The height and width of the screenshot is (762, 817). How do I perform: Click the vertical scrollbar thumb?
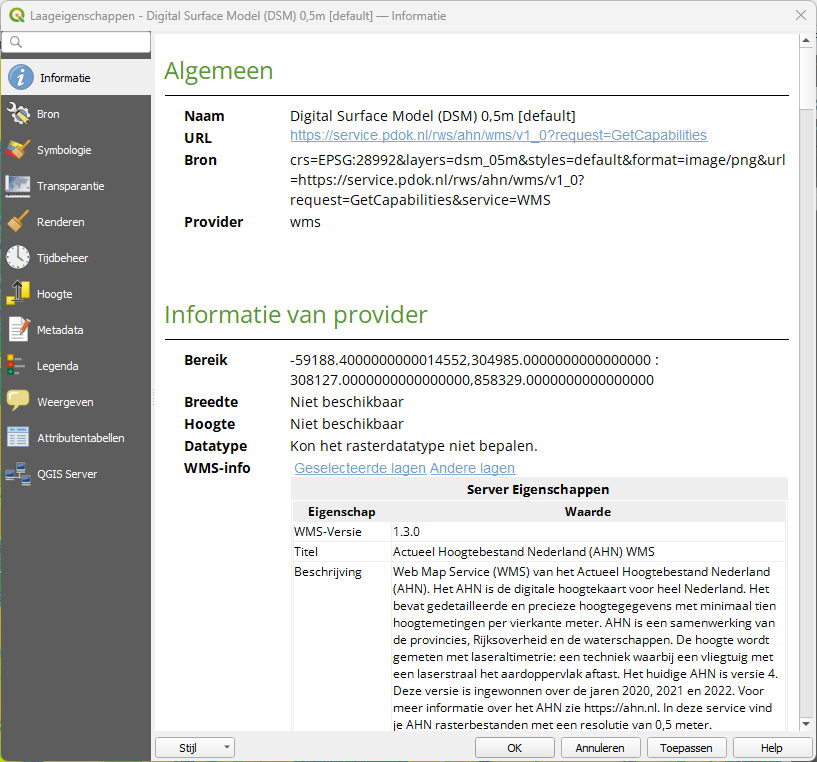point(806,78)
